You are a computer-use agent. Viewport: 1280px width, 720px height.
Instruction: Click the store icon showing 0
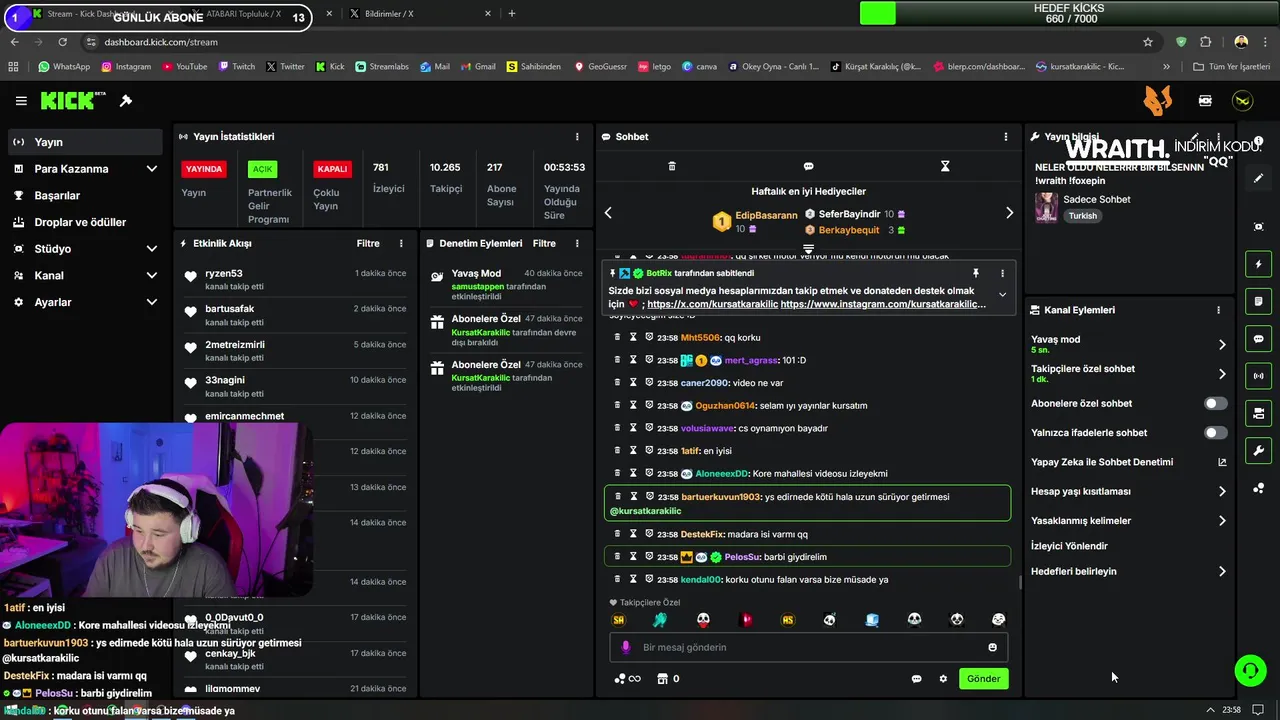tap(661, 679)
